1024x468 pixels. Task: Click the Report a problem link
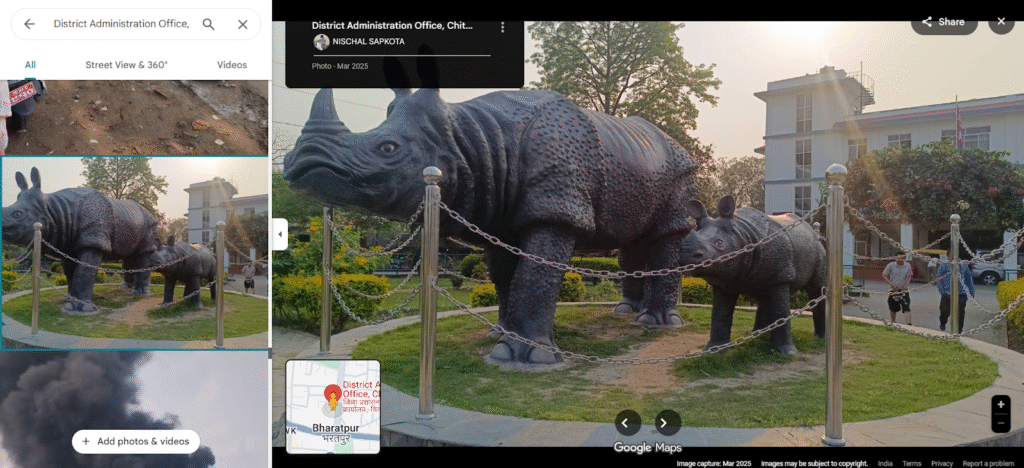point(988,463)
